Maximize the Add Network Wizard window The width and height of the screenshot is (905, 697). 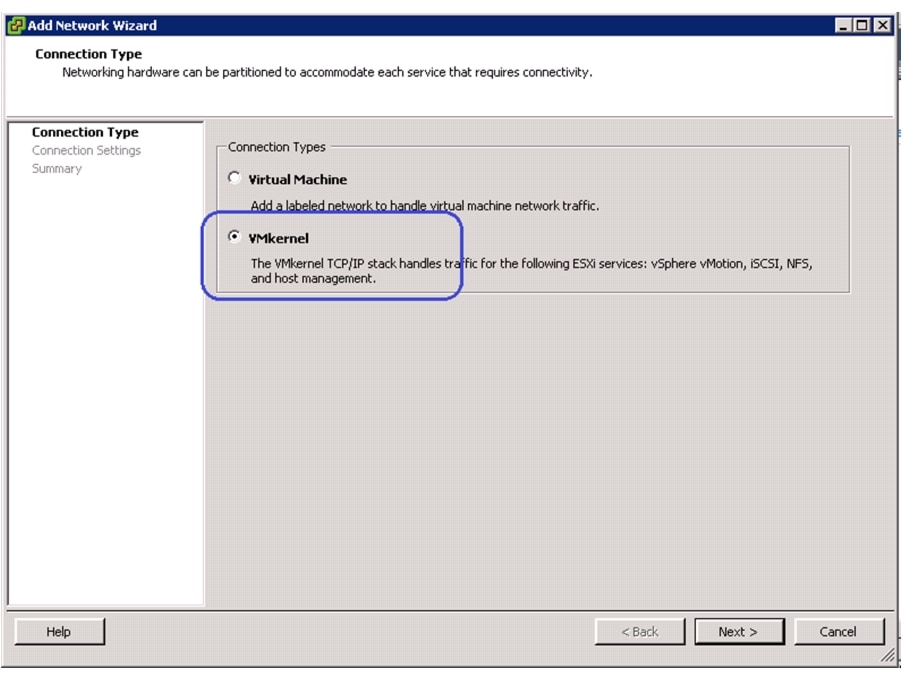[x=862, y=25]
